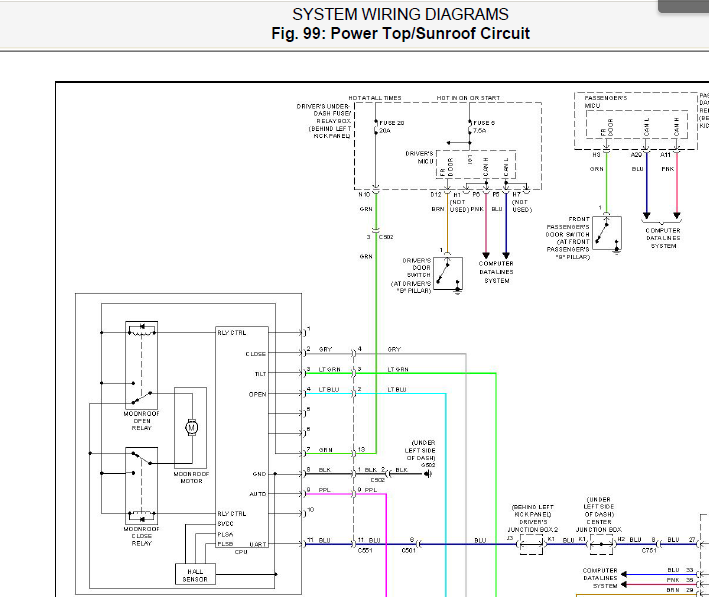Click the HOT IN ON OR START label
The image size is (709, 597).
coord(468,98)
